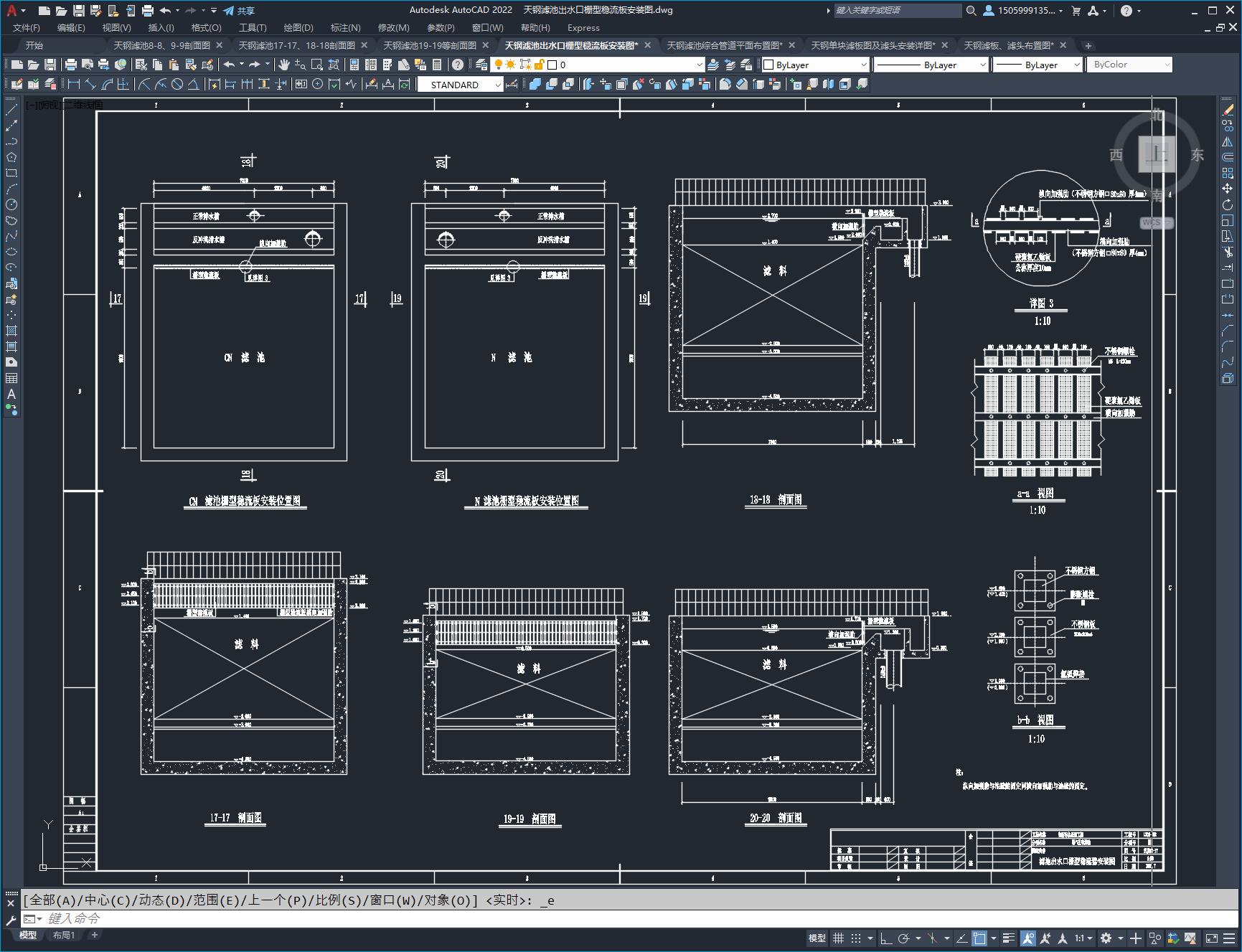Click the Plot printer icon in standard toolbar
1242x952 pixels.
coord(71,65)
